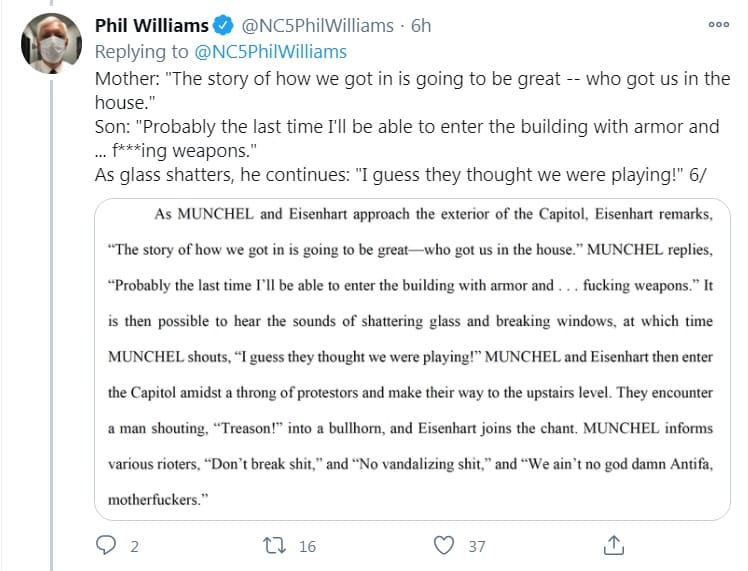Open the share tweet icon

[x=614, y=545]
